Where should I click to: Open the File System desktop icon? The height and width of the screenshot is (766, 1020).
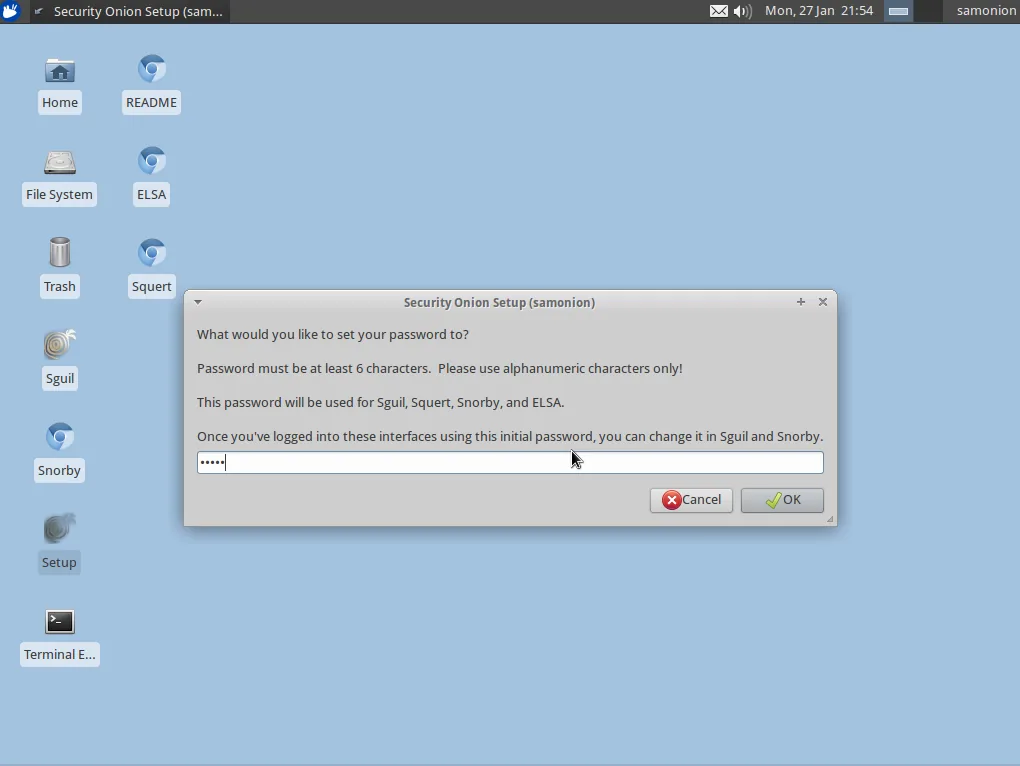point(59,176)
